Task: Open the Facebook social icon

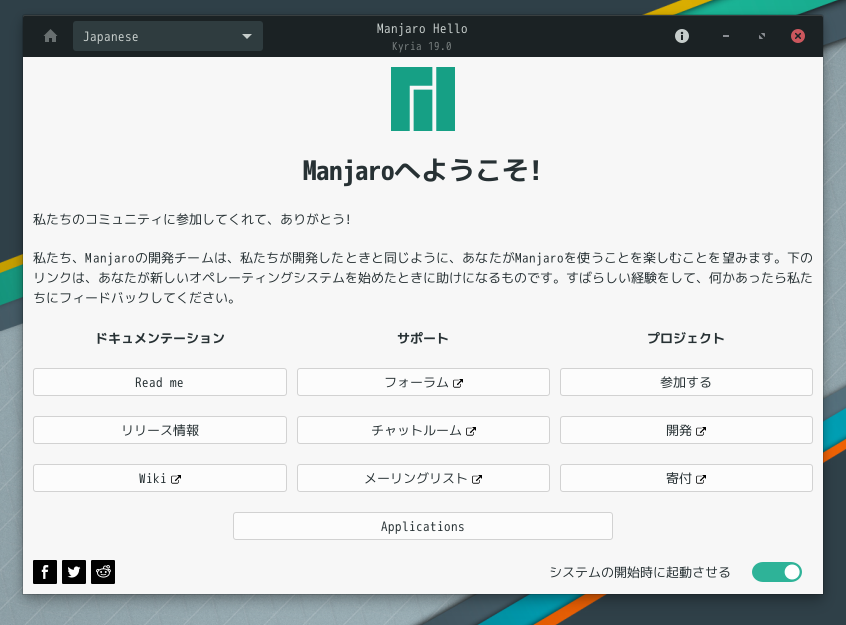Action: tap(45, 572)
